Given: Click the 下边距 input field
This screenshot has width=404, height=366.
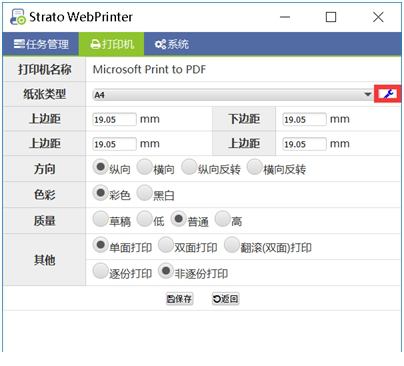Looking at the screenshot, I should (304, 119).
